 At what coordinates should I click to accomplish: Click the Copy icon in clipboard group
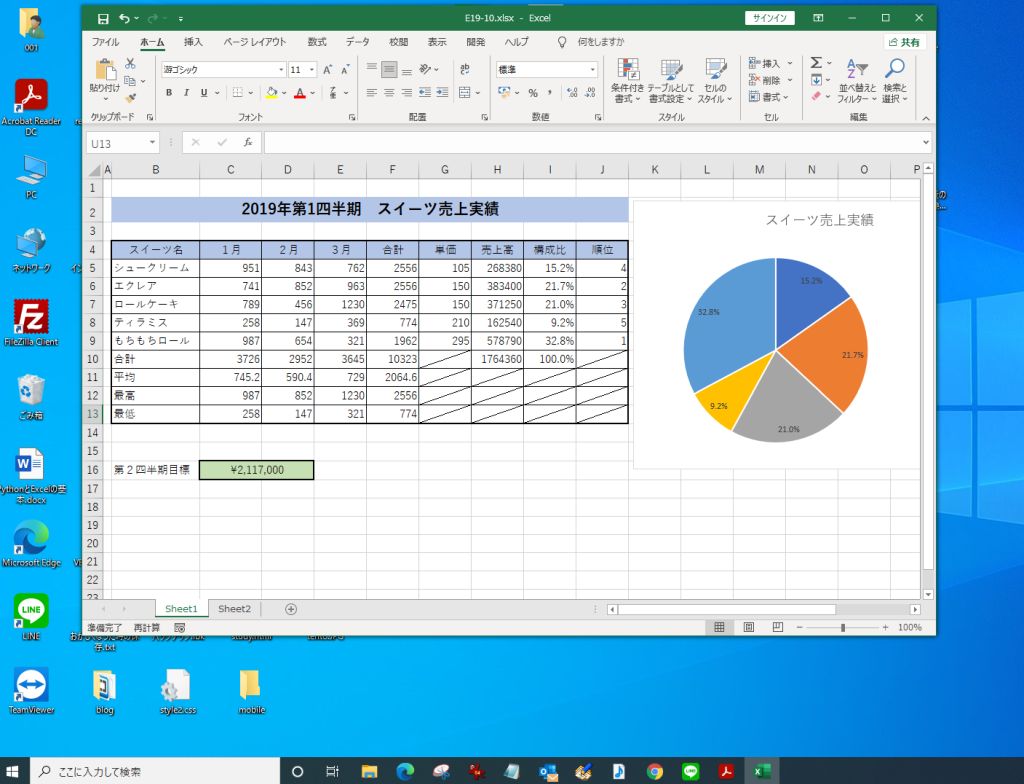tap(130, 81)
